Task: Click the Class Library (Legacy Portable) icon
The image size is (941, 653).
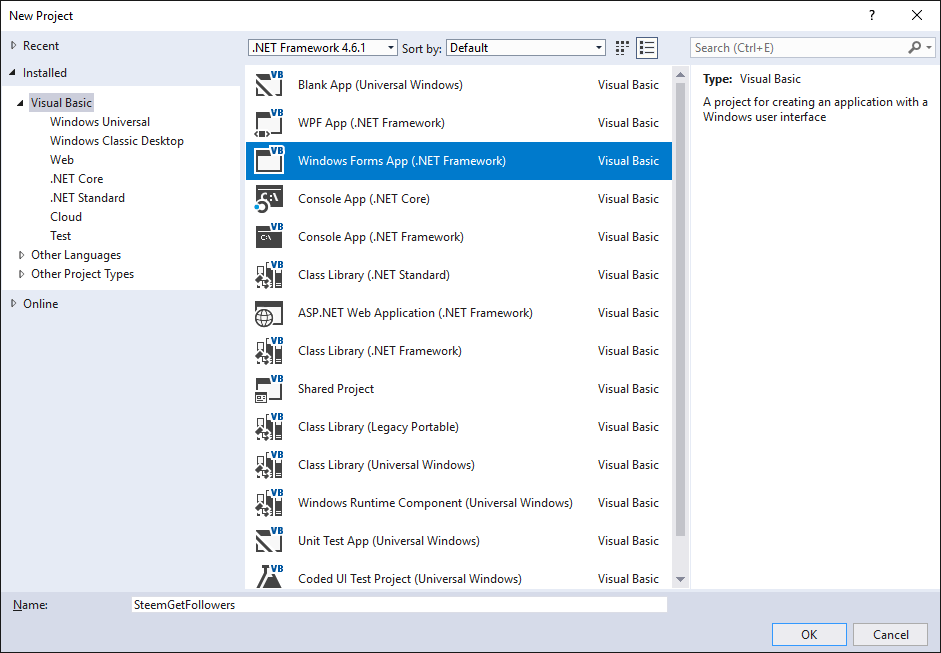Action: click(x=269, y=427)
